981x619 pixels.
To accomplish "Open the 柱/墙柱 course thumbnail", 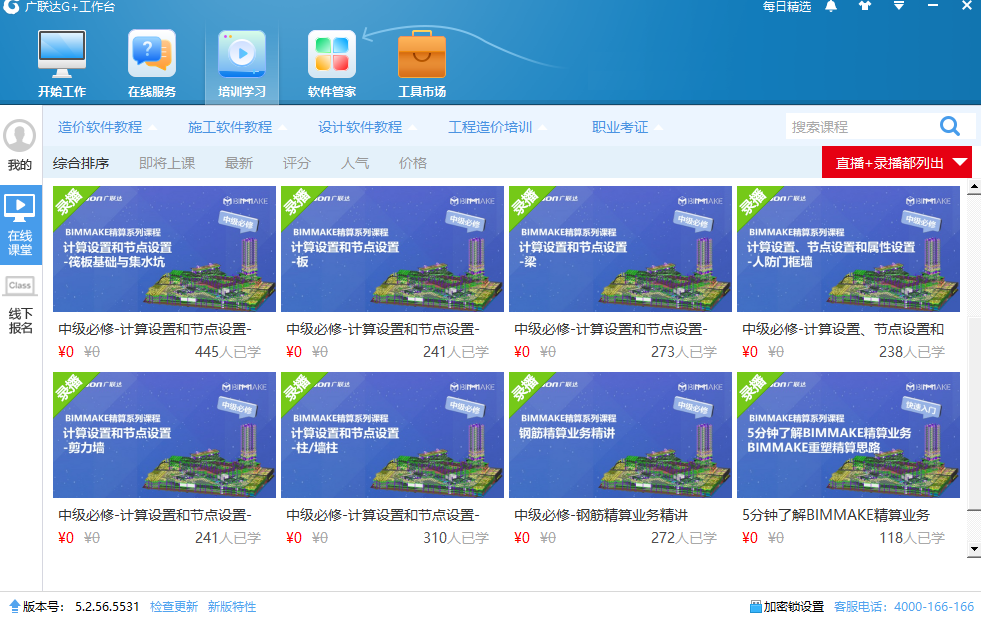I will [x=392, y=435].
